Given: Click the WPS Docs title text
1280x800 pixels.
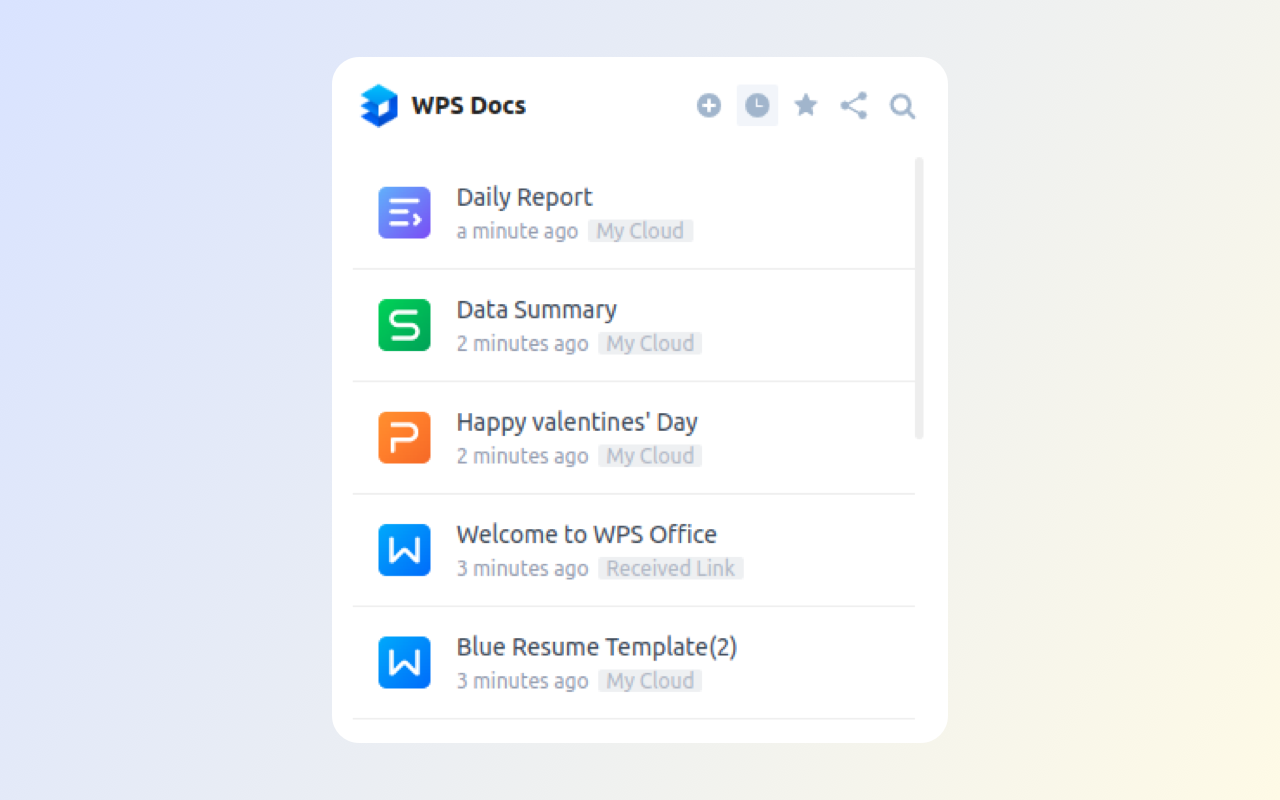Looking at the screenshot, I should pyautogui.click(x=468, y=106).
